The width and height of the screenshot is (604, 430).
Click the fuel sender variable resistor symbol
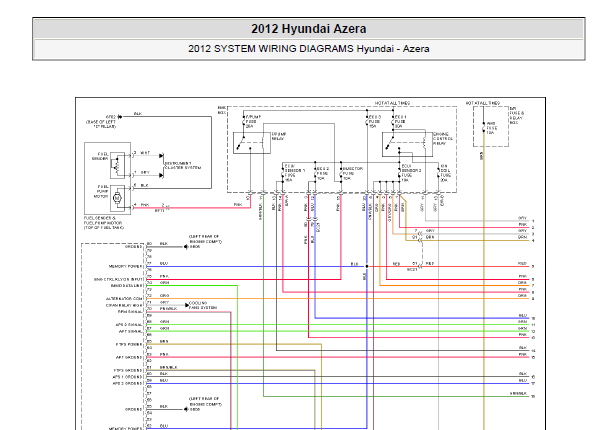(117, 165)
